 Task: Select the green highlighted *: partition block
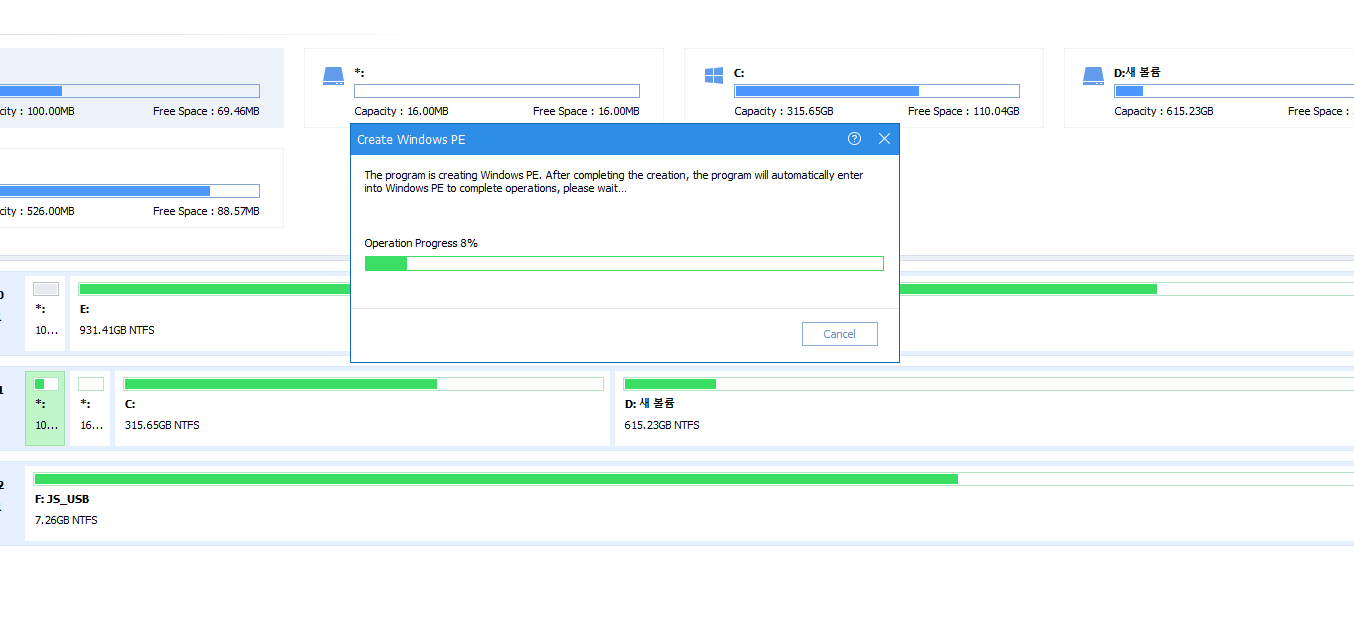click(45, 408)
